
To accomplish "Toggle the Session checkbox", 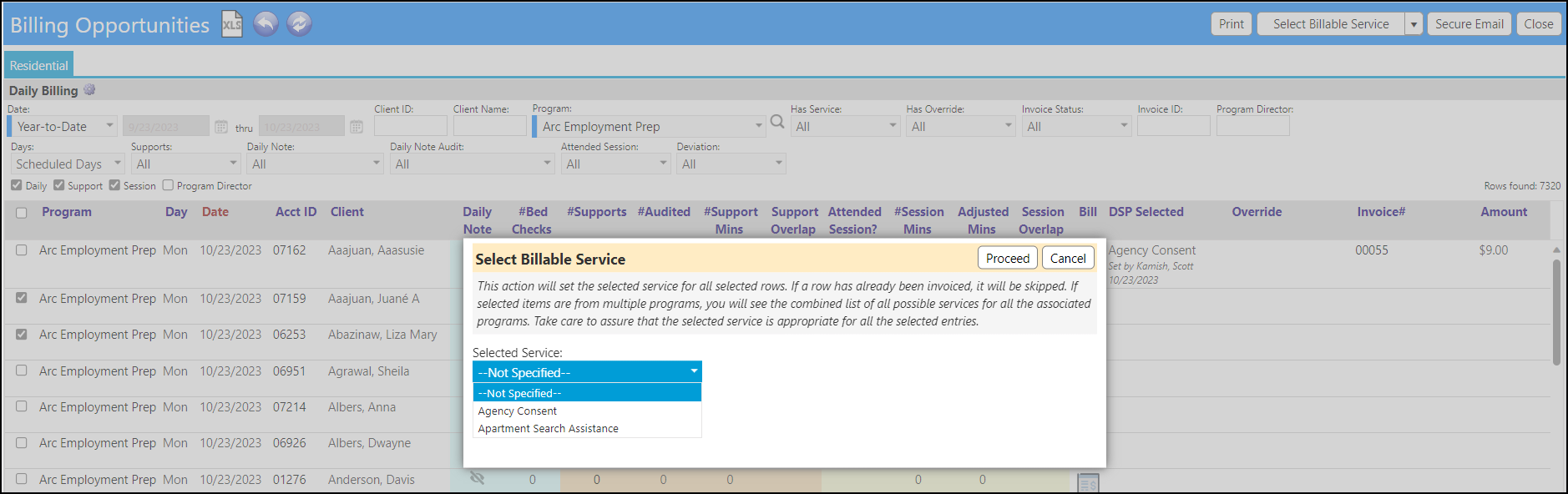I will [x=115, y=185].
